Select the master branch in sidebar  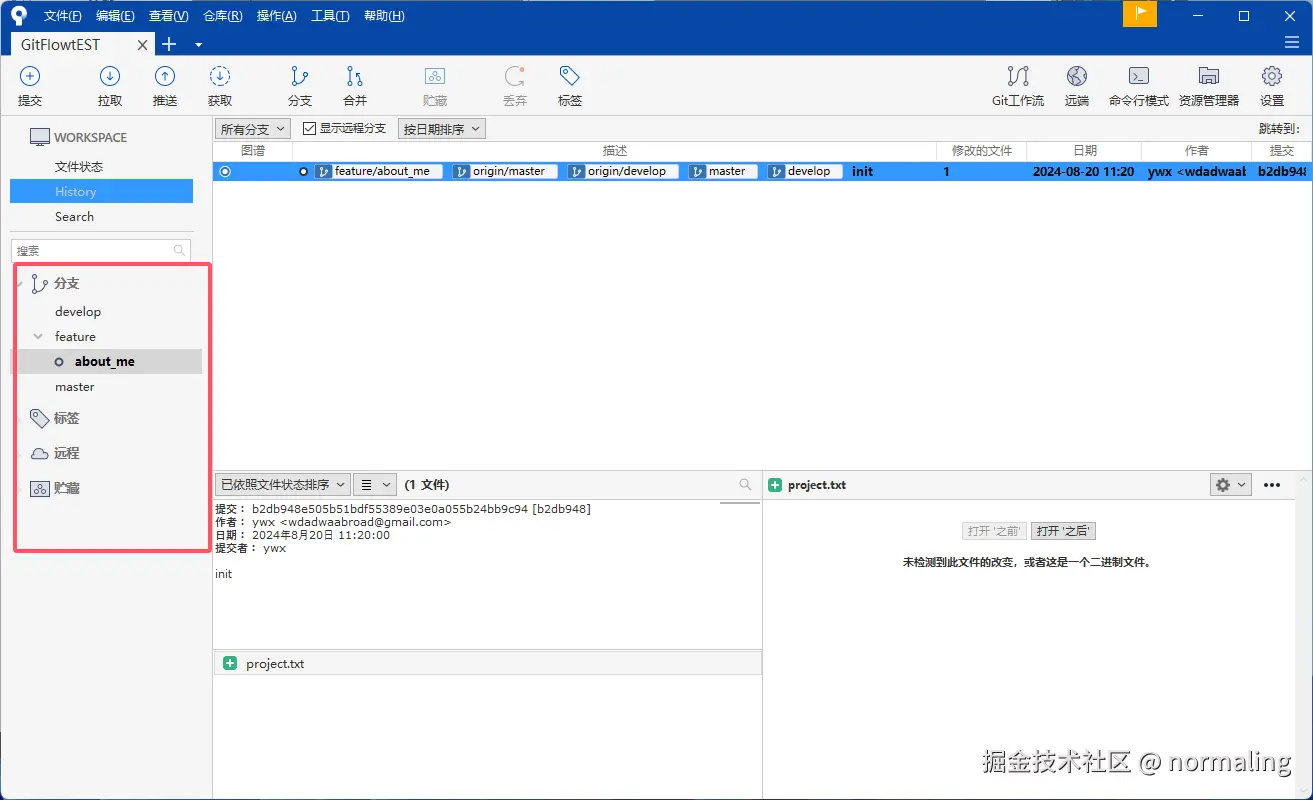(x=75, y=387)
